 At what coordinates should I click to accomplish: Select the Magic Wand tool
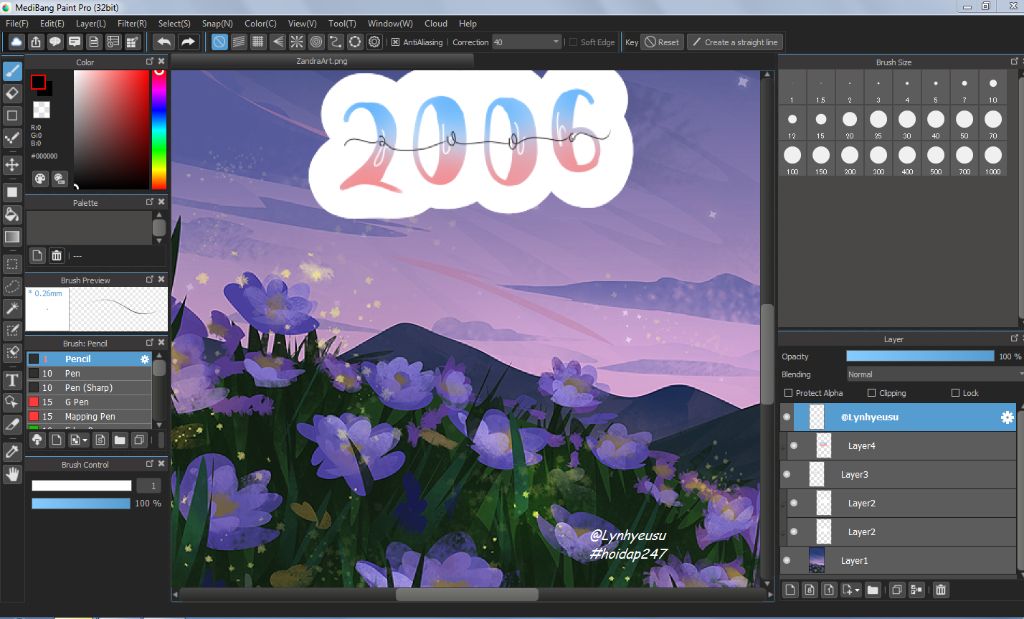(12, 308)
